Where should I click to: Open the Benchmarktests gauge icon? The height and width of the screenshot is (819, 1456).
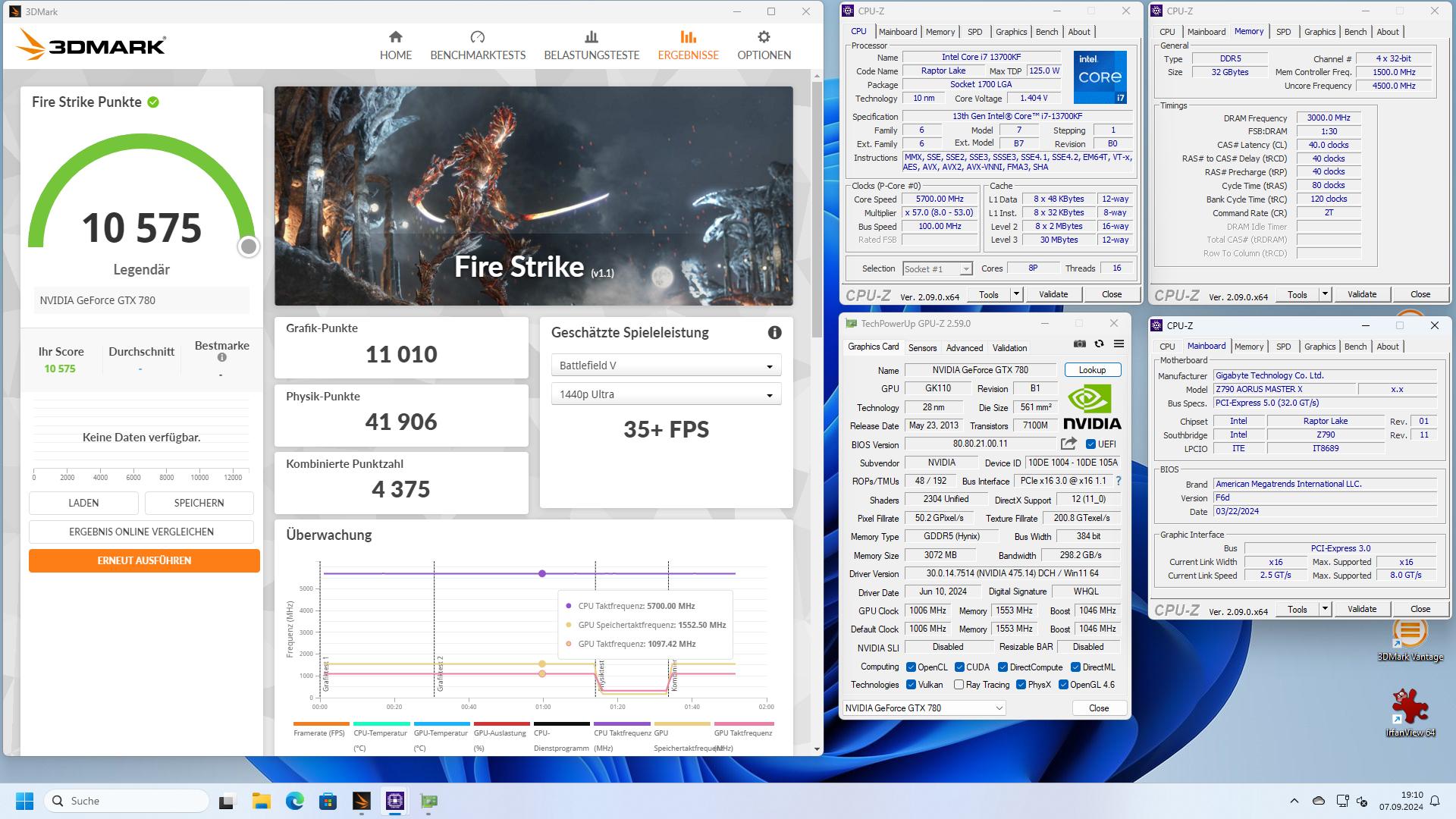coord(477,36)
